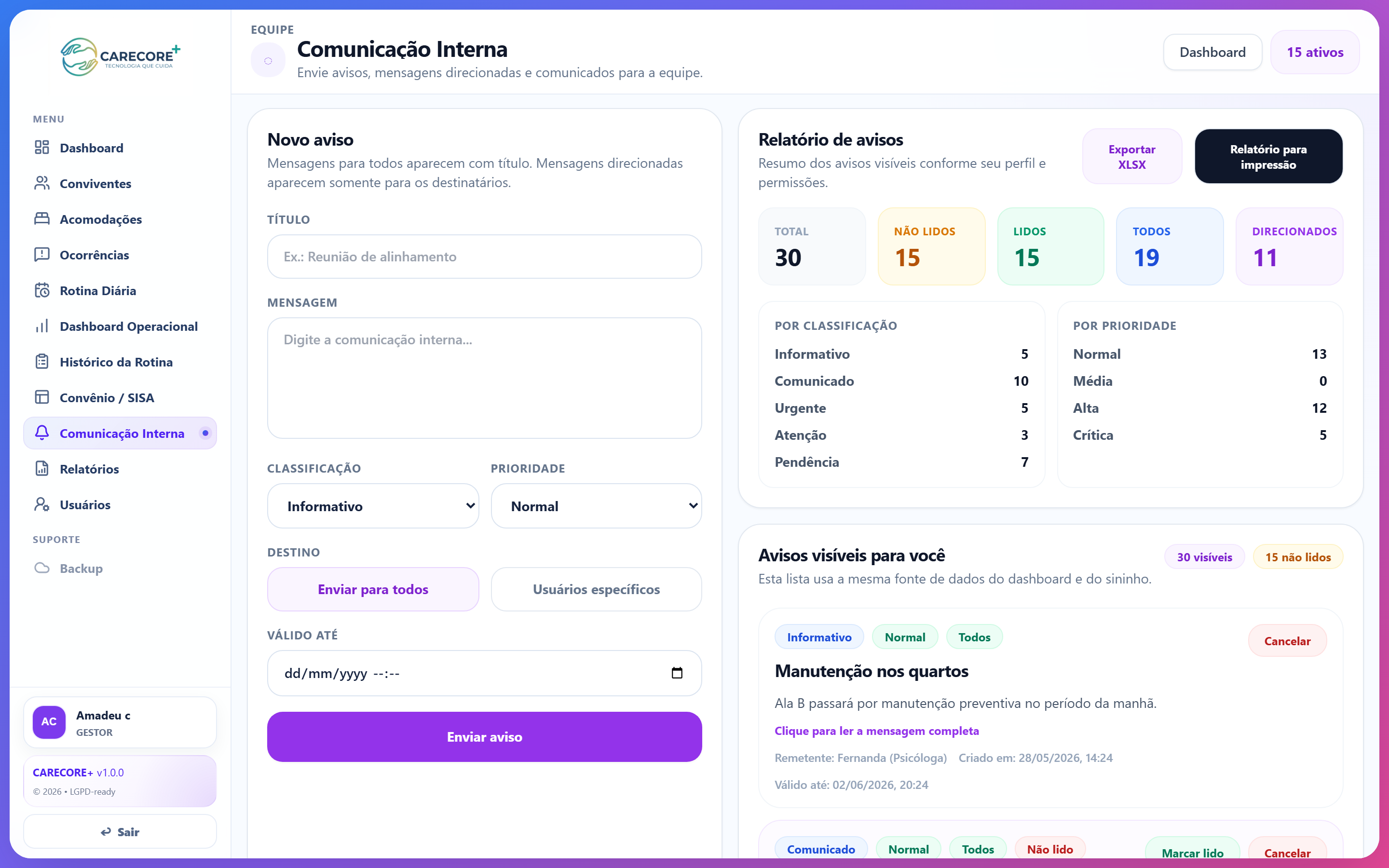
Task: Click the Crítica row under Por Prioridade
Action: click(x=1199, y=434)
